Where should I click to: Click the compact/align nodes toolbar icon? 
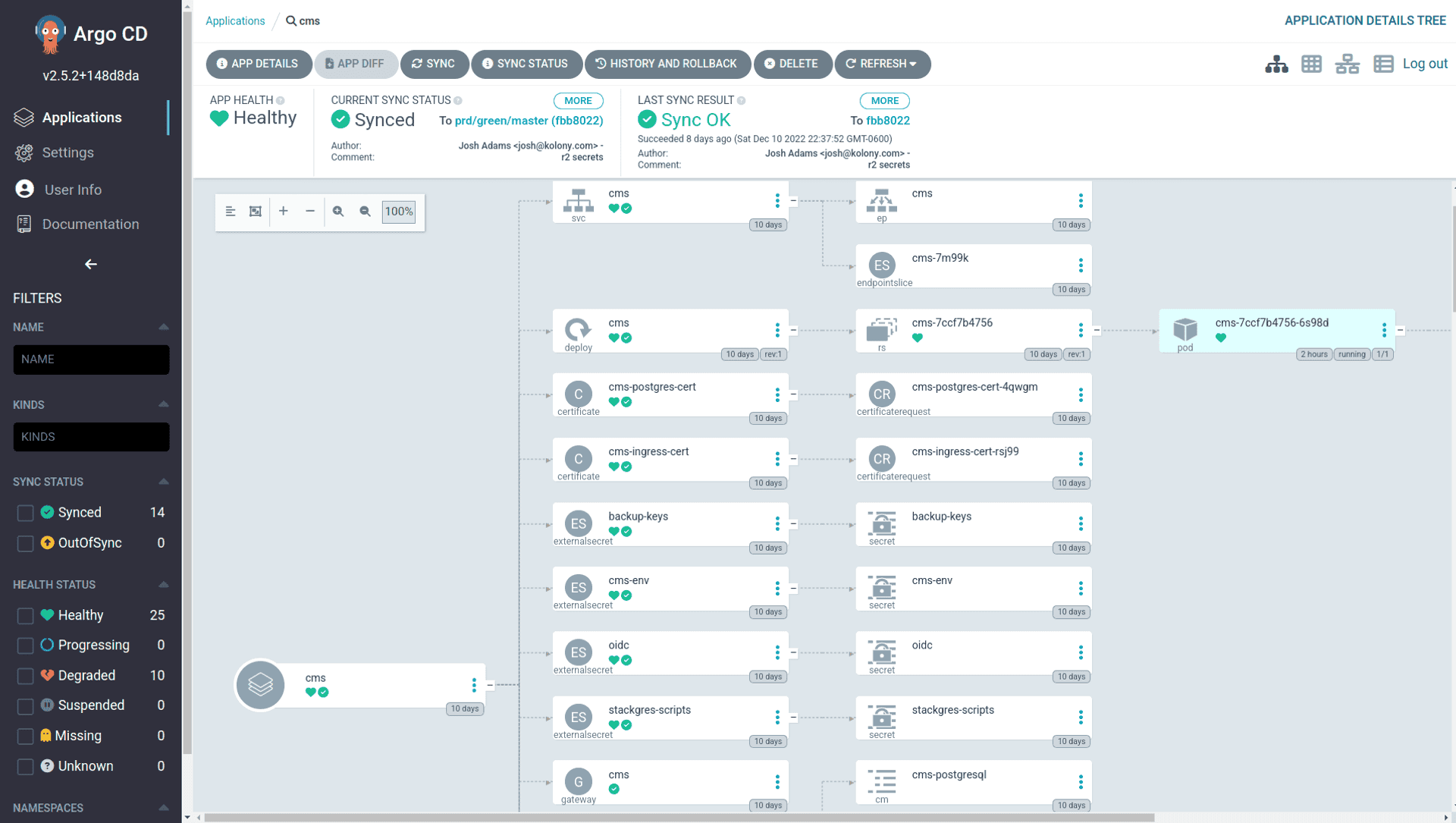(231, 212)
